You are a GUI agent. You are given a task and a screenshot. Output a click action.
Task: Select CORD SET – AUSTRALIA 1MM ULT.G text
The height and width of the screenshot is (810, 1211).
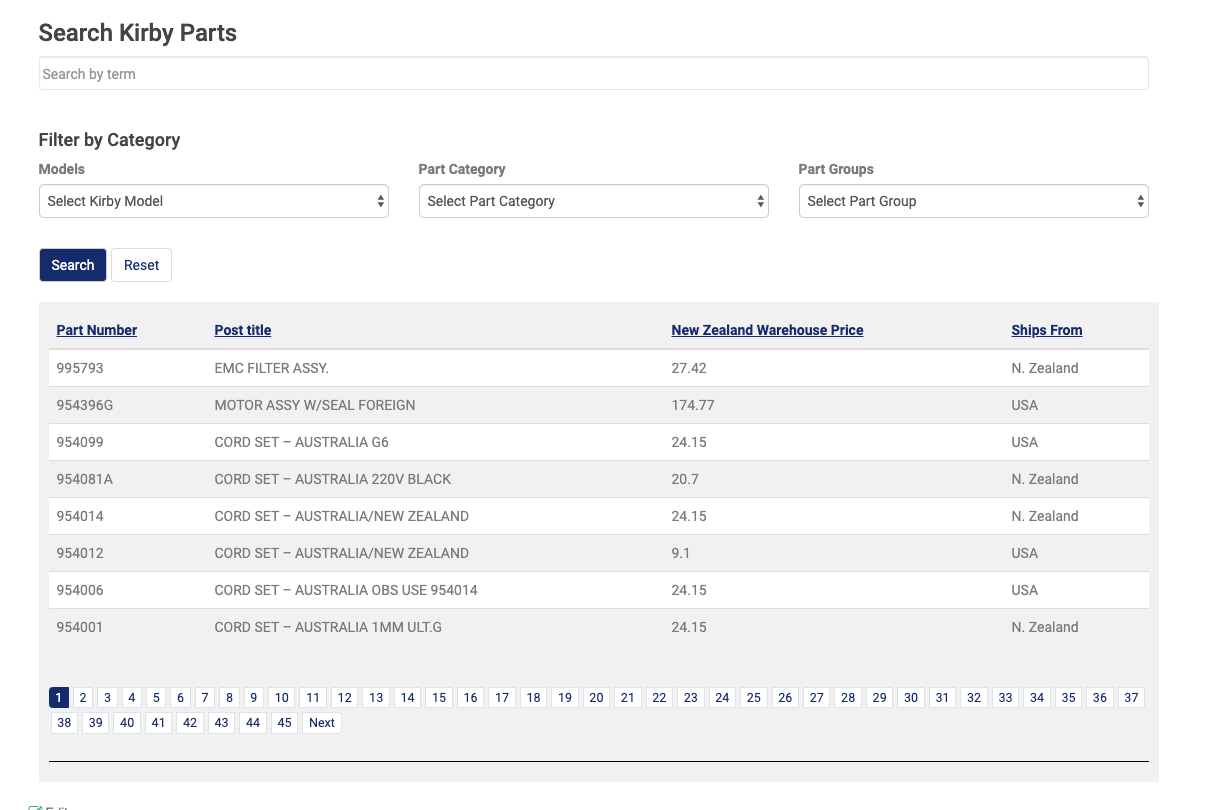(x=328, y=627)
